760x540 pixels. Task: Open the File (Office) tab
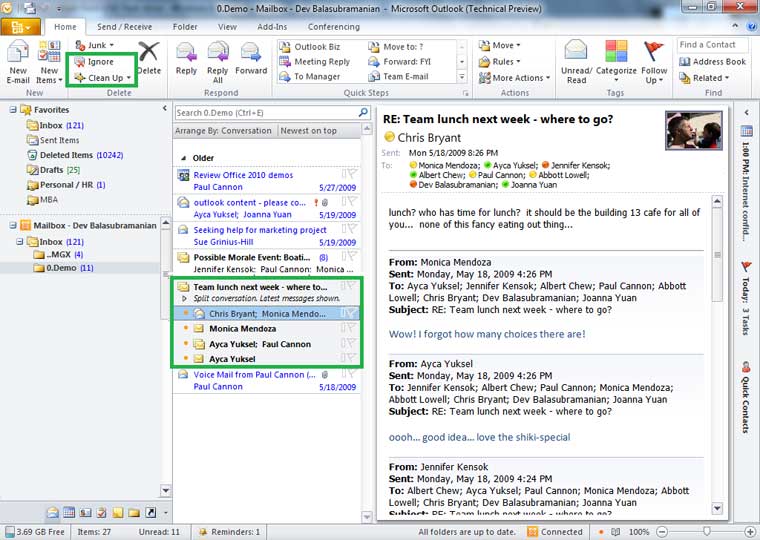[20, 27]
